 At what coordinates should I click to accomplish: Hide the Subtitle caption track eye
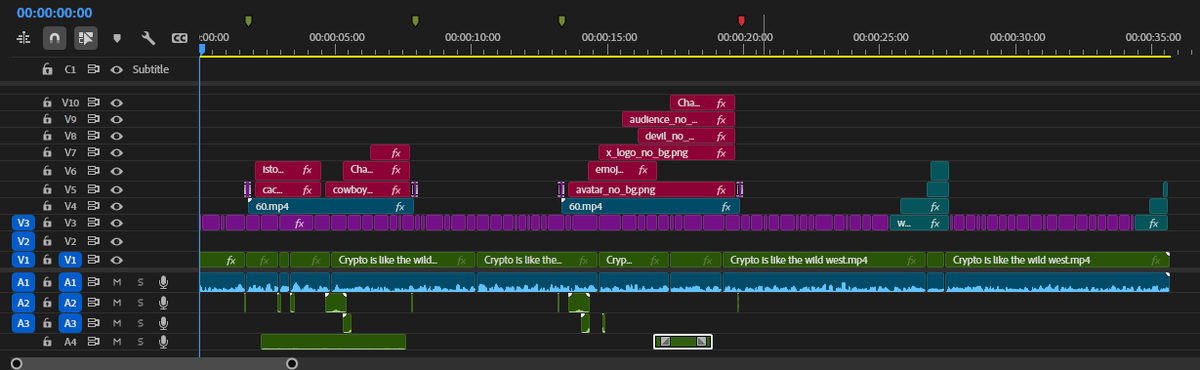[x=117, y=69]
